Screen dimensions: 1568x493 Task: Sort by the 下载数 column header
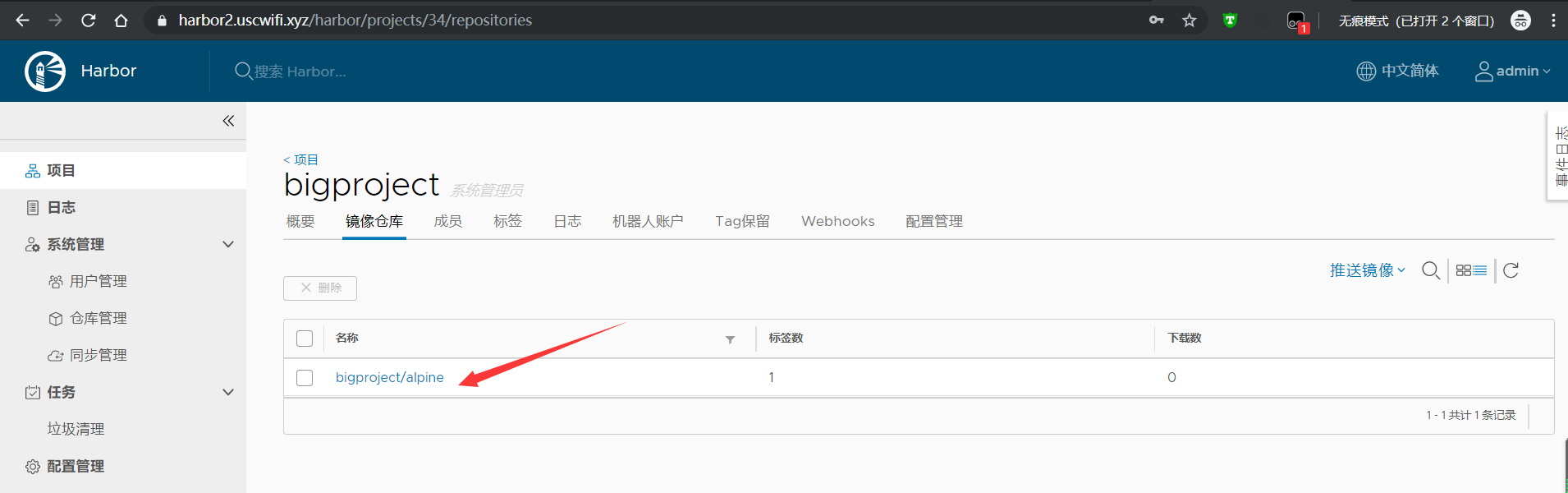(x=1185, y=338)
